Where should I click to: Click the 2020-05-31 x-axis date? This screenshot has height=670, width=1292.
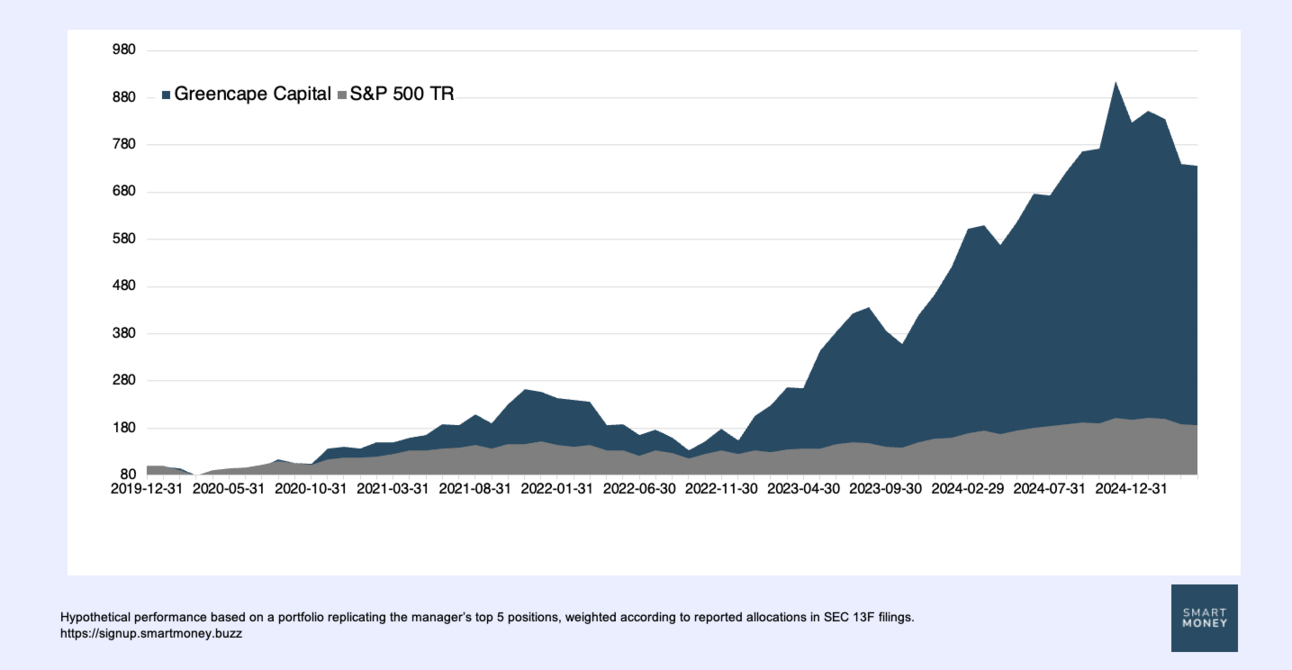(229, 489)
